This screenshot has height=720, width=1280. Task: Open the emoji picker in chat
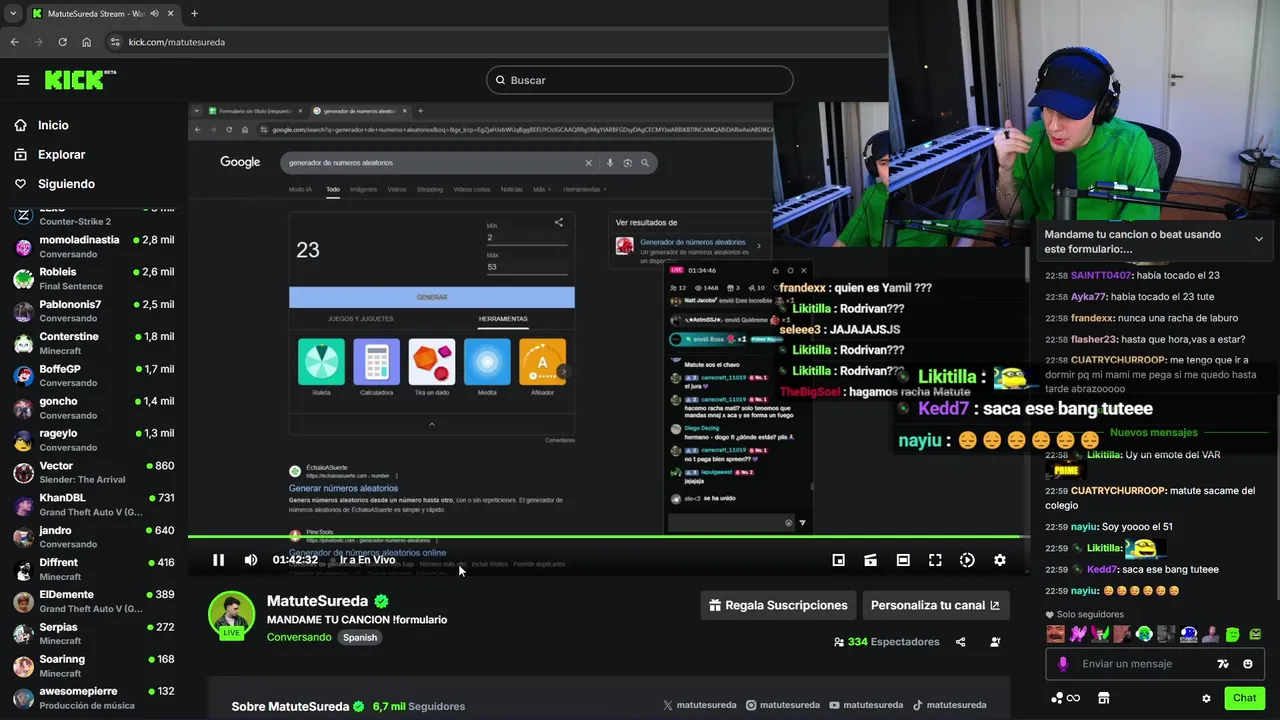click(x=1248, y=664)
